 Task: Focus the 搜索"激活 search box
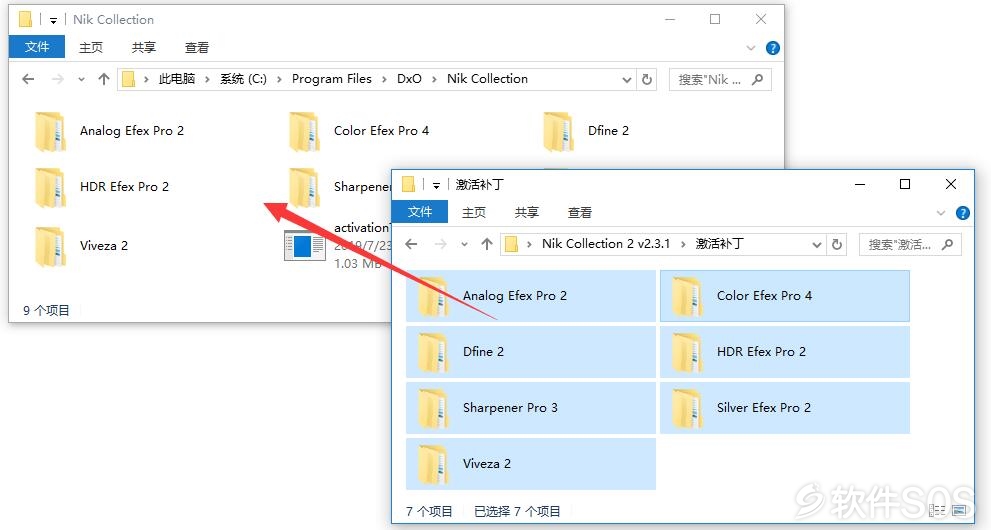(910, 244)
